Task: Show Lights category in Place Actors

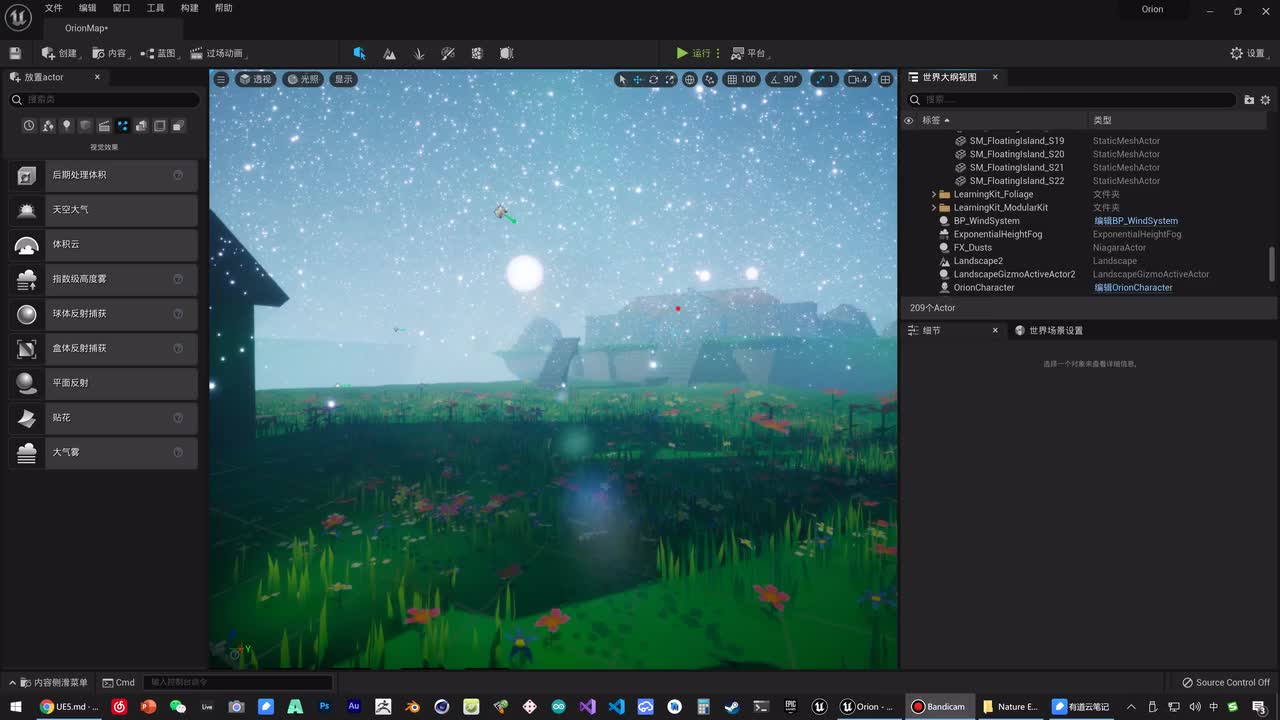Action: pos(67,126)
